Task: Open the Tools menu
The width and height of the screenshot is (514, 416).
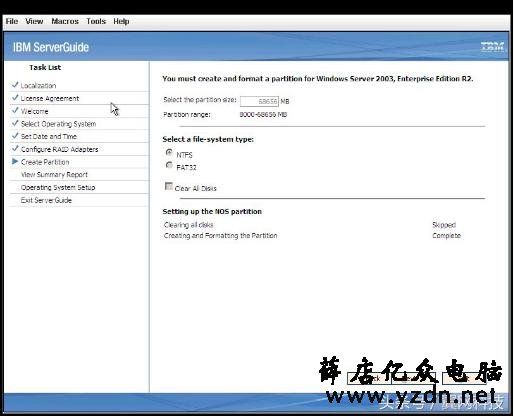Action: [96, 21]
